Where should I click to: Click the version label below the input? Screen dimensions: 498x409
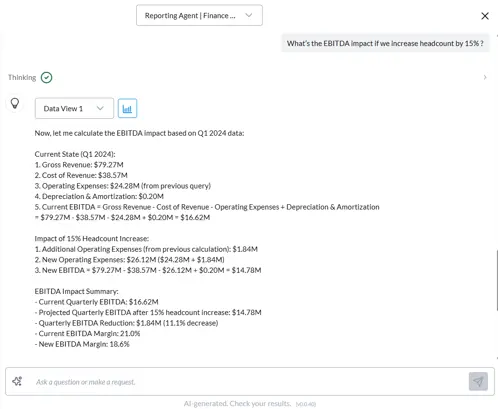(306, 404)
